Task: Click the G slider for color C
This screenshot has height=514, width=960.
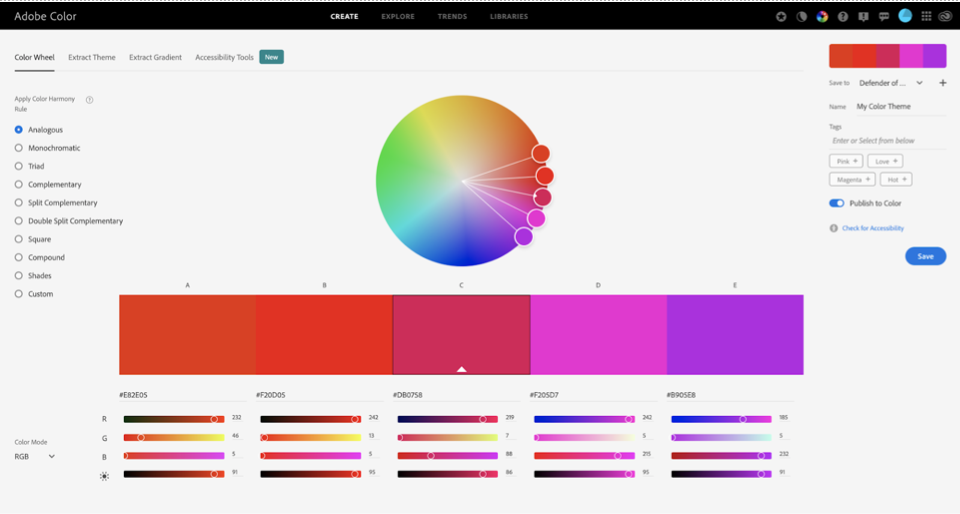Action: pyautogui.click(x=448, y=438)
